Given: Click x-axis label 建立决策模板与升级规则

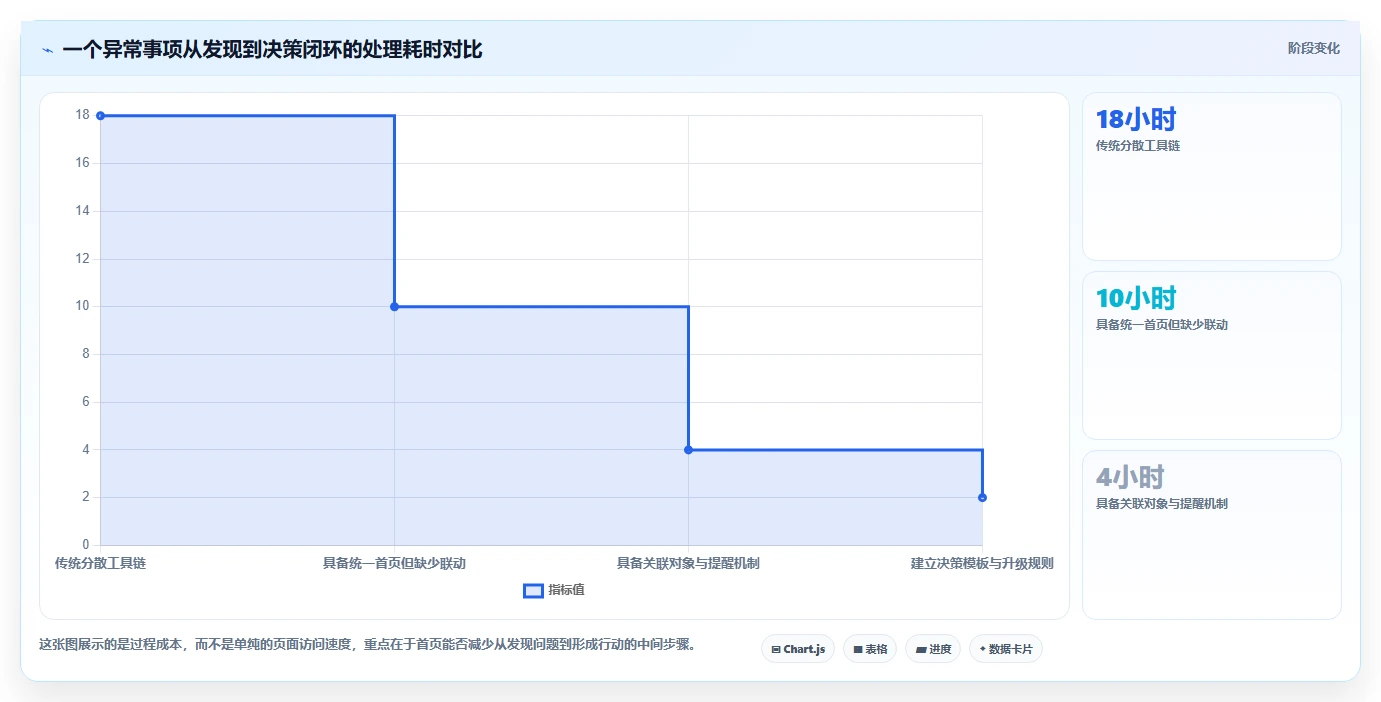Looking at the screenshot, I should [x=982, y=563].
